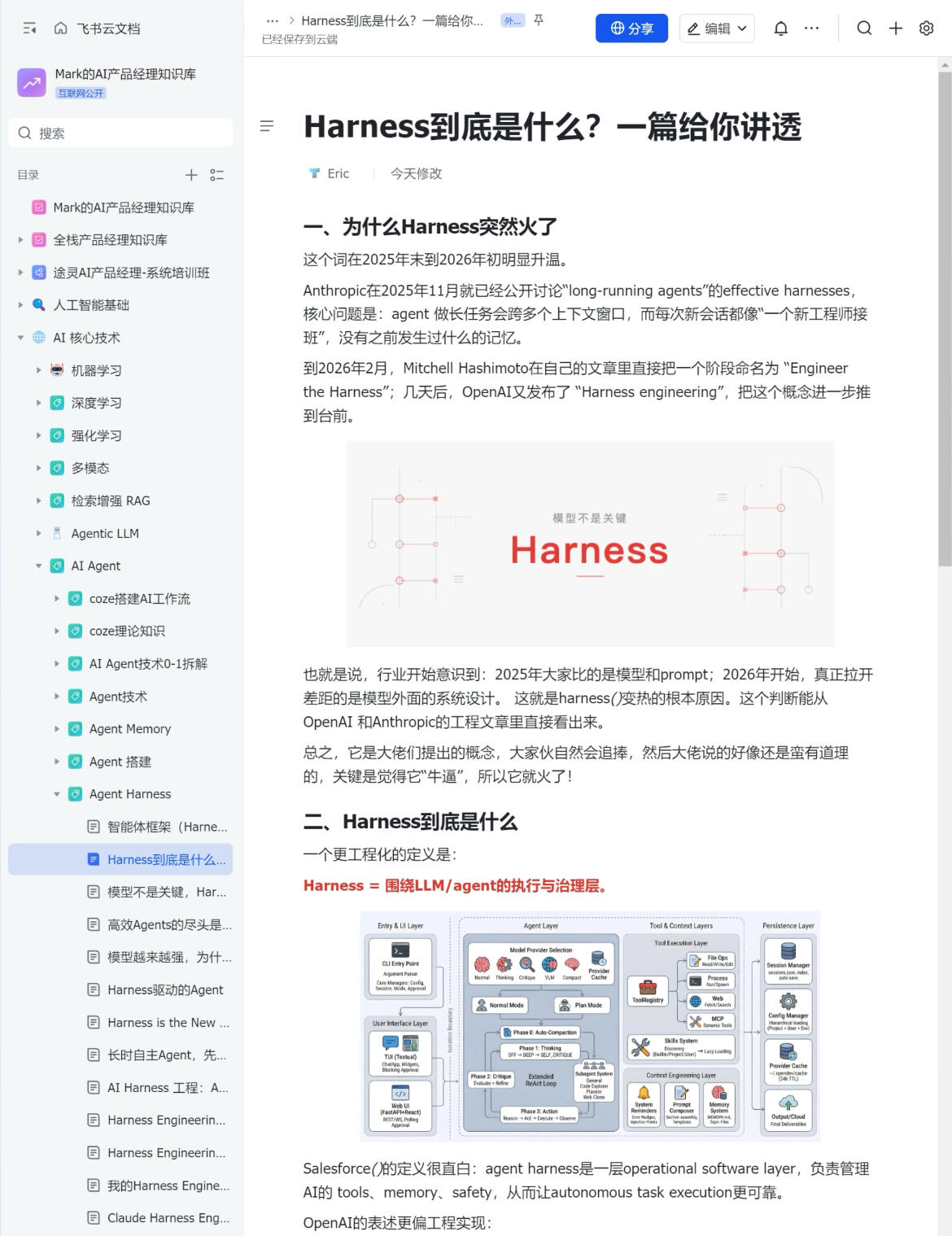
Task: Collapse the AI 核心技术 node
Action: tap(20, 338)
